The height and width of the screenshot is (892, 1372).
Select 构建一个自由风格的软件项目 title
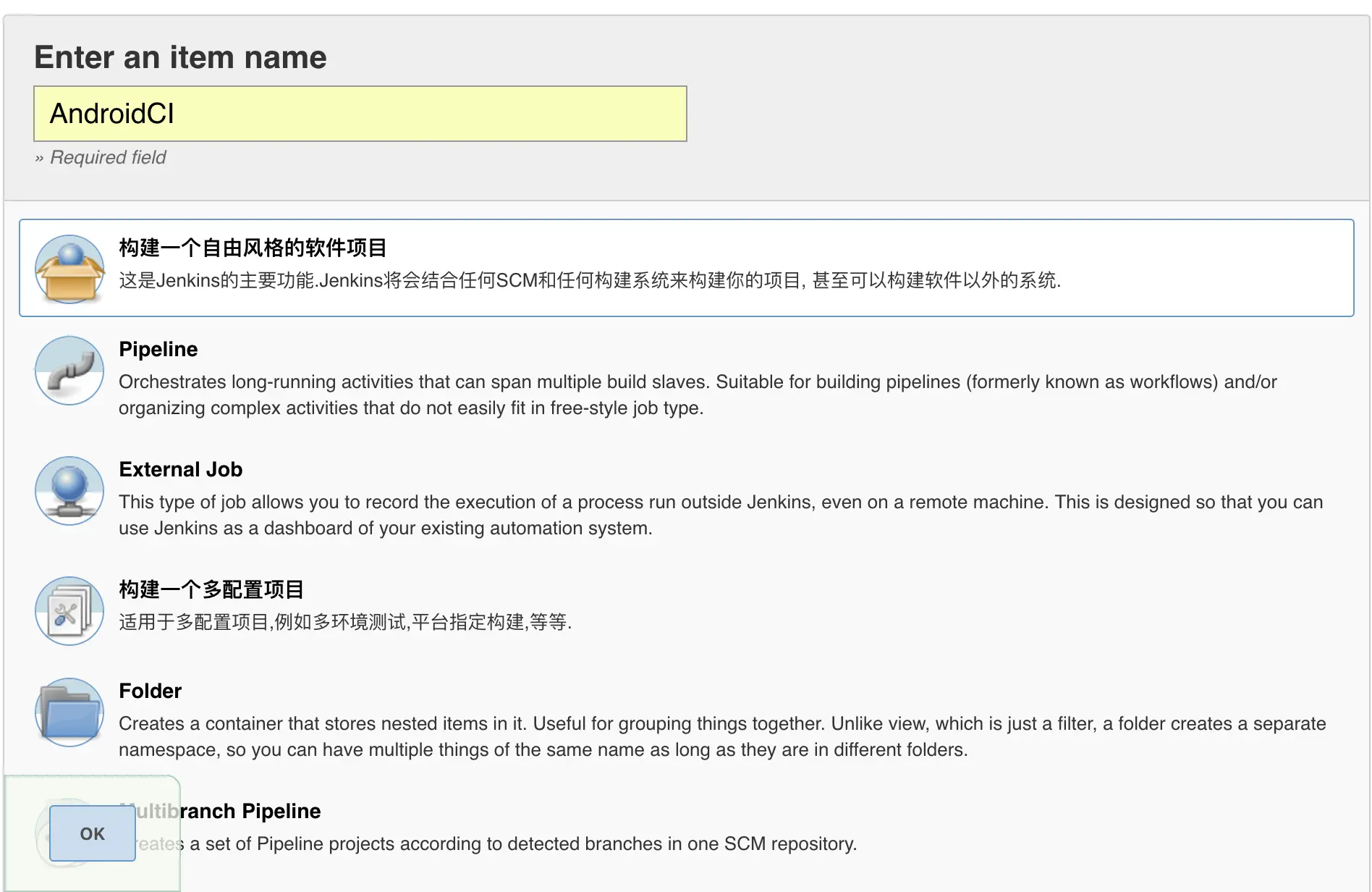pyautogui.click(x=253, y=248)
